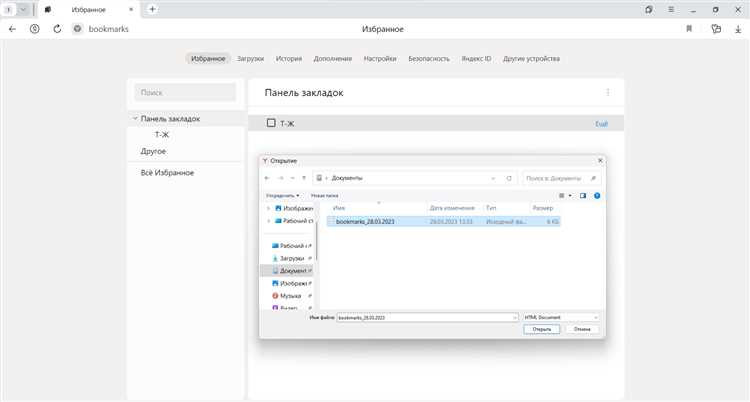Open the three-dot menu of Панель закладок
This screenshot has width=750, height=402.
click(x=608, y=92)
